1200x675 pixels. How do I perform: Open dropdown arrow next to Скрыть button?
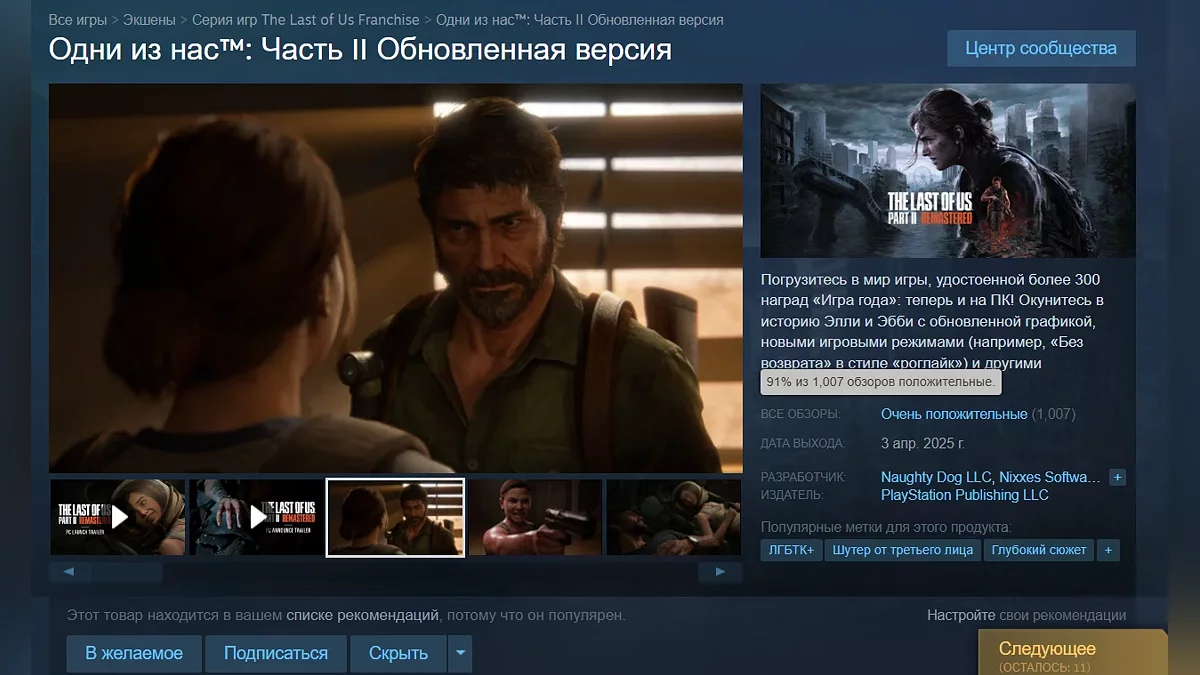460,653
